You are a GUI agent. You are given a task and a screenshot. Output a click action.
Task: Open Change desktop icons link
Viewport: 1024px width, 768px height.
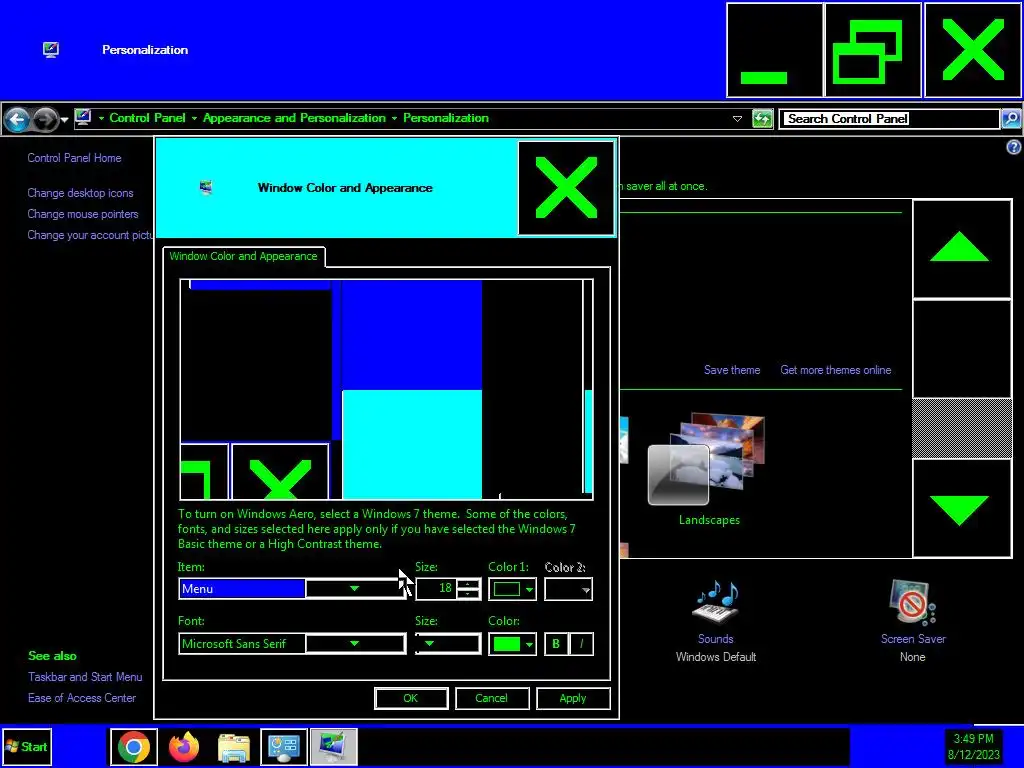tap(80, 193)
